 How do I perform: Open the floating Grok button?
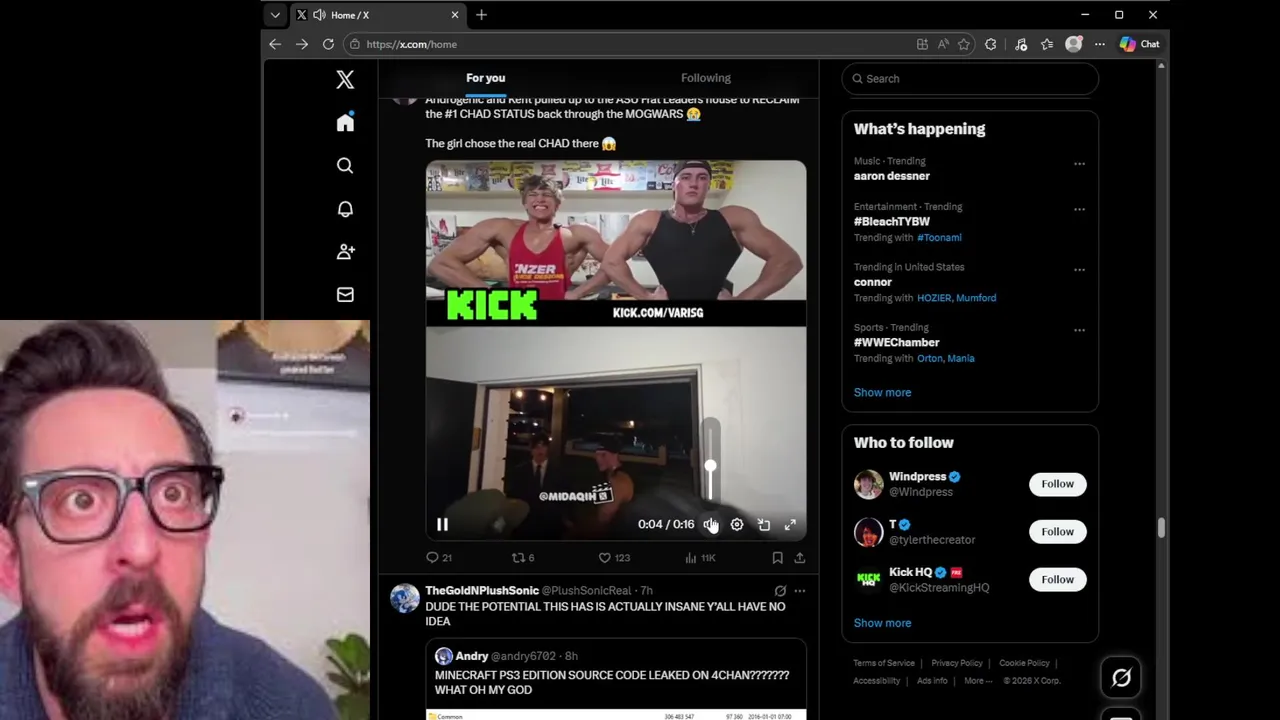tap(1121, 678)
